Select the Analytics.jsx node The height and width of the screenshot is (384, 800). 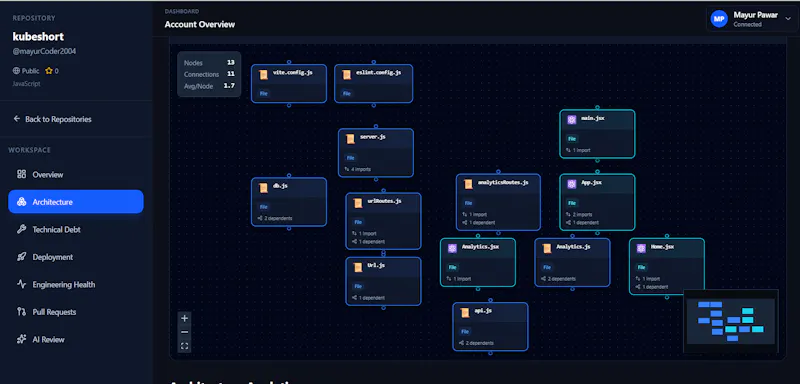pyautogui.click(x=478, y=263)
